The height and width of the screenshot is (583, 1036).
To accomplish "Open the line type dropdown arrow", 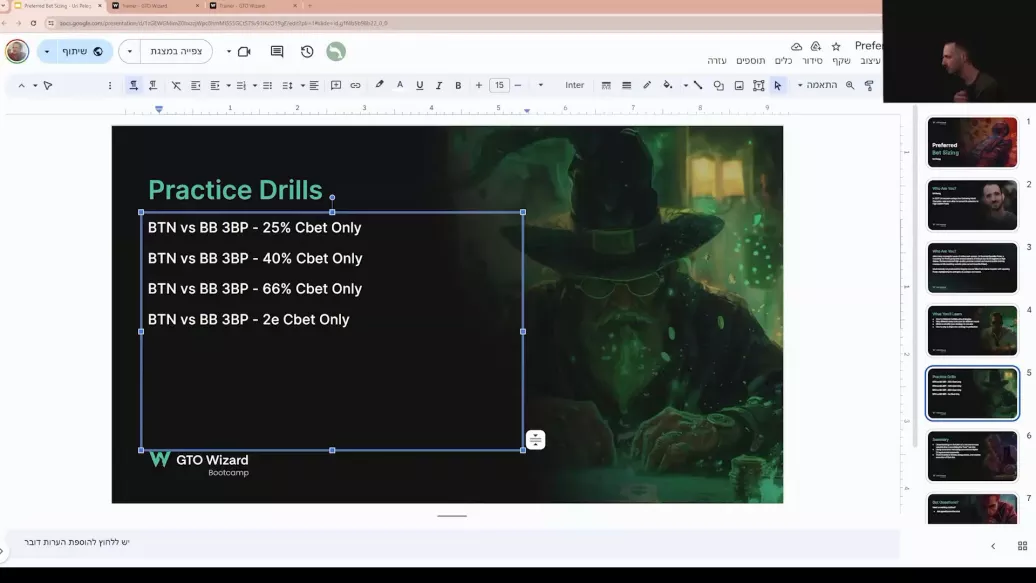I will pos(686,85).
